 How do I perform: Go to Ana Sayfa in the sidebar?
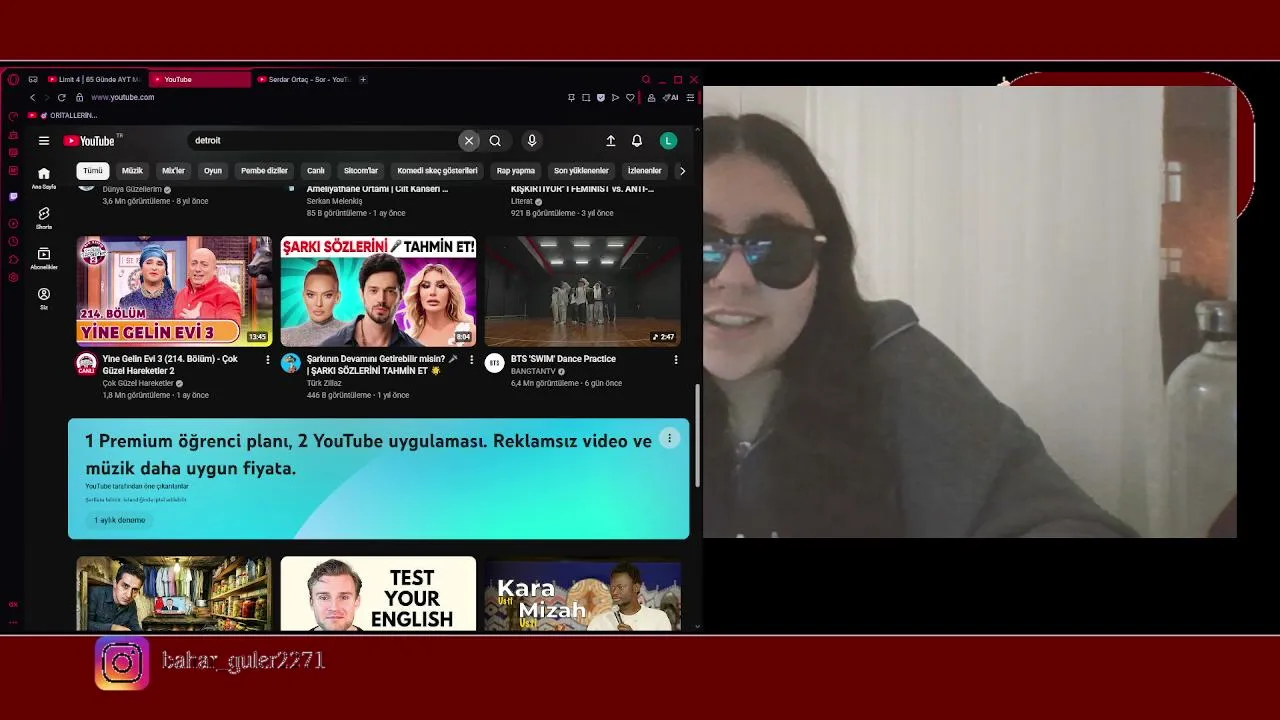pos(44,178)
